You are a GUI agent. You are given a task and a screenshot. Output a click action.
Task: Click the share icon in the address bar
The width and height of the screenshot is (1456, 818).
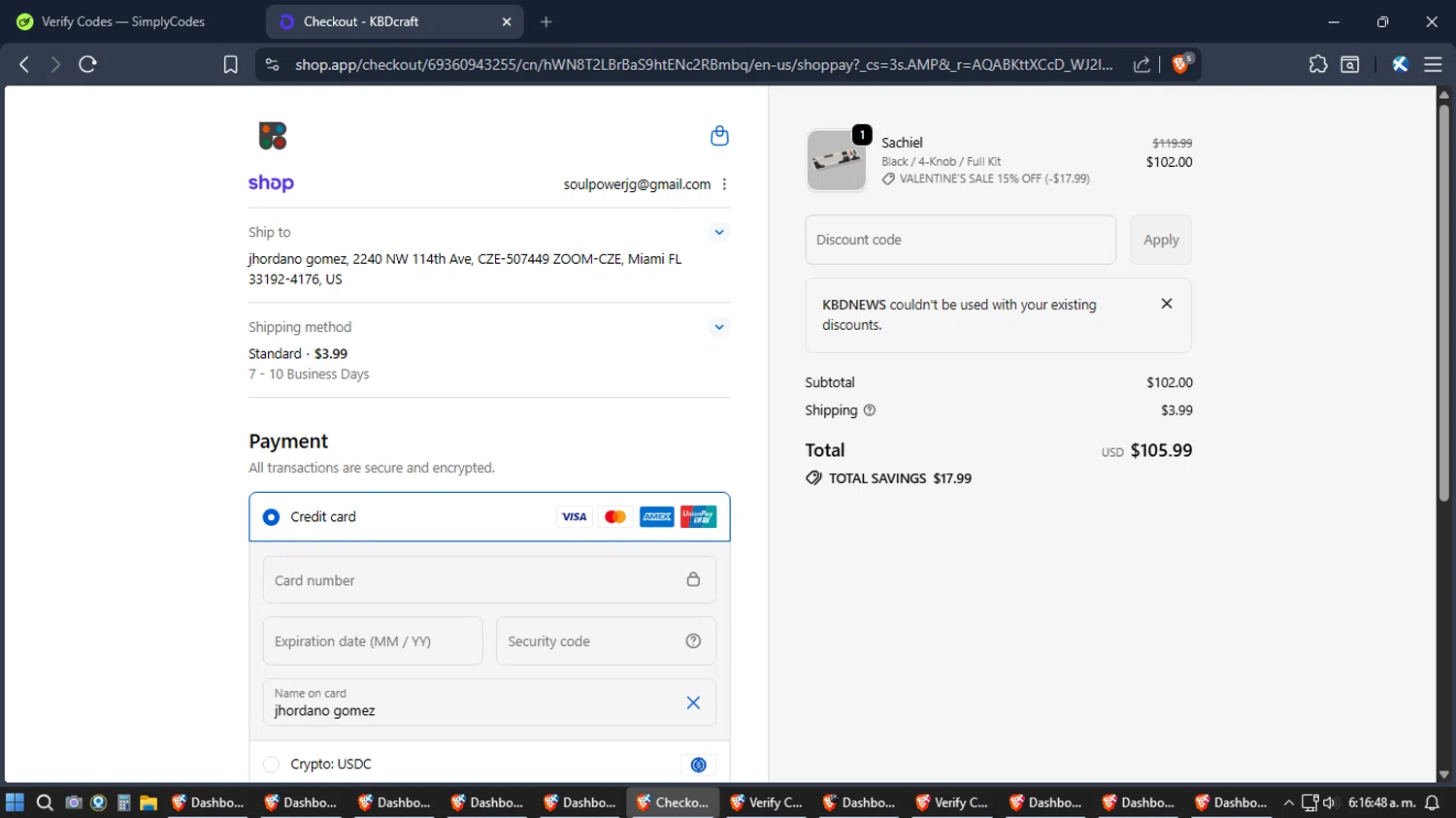tap(1142, 64)
